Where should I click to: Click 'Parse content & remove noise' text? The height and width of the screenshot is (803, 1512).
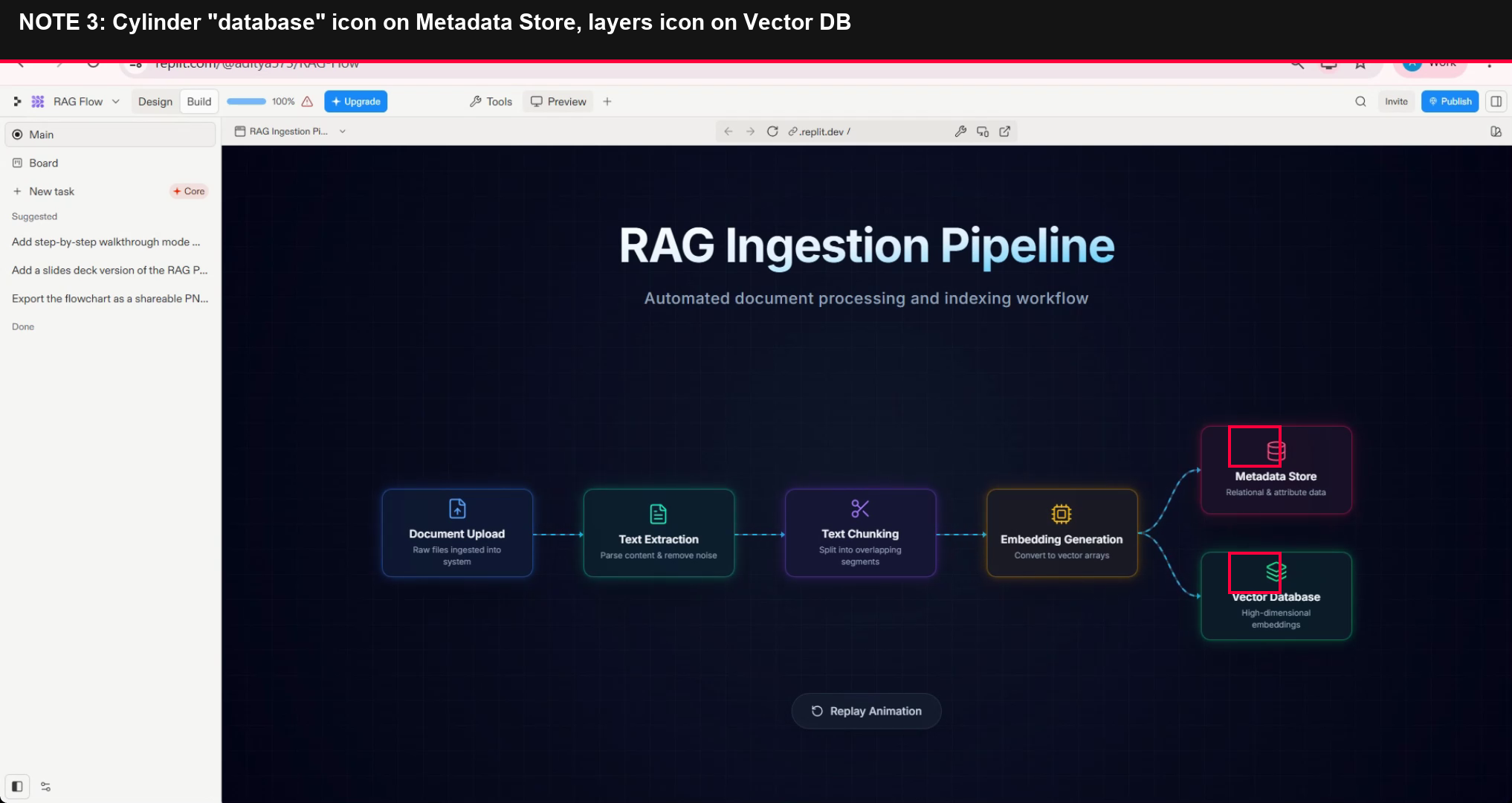click(x=659, y=555)
